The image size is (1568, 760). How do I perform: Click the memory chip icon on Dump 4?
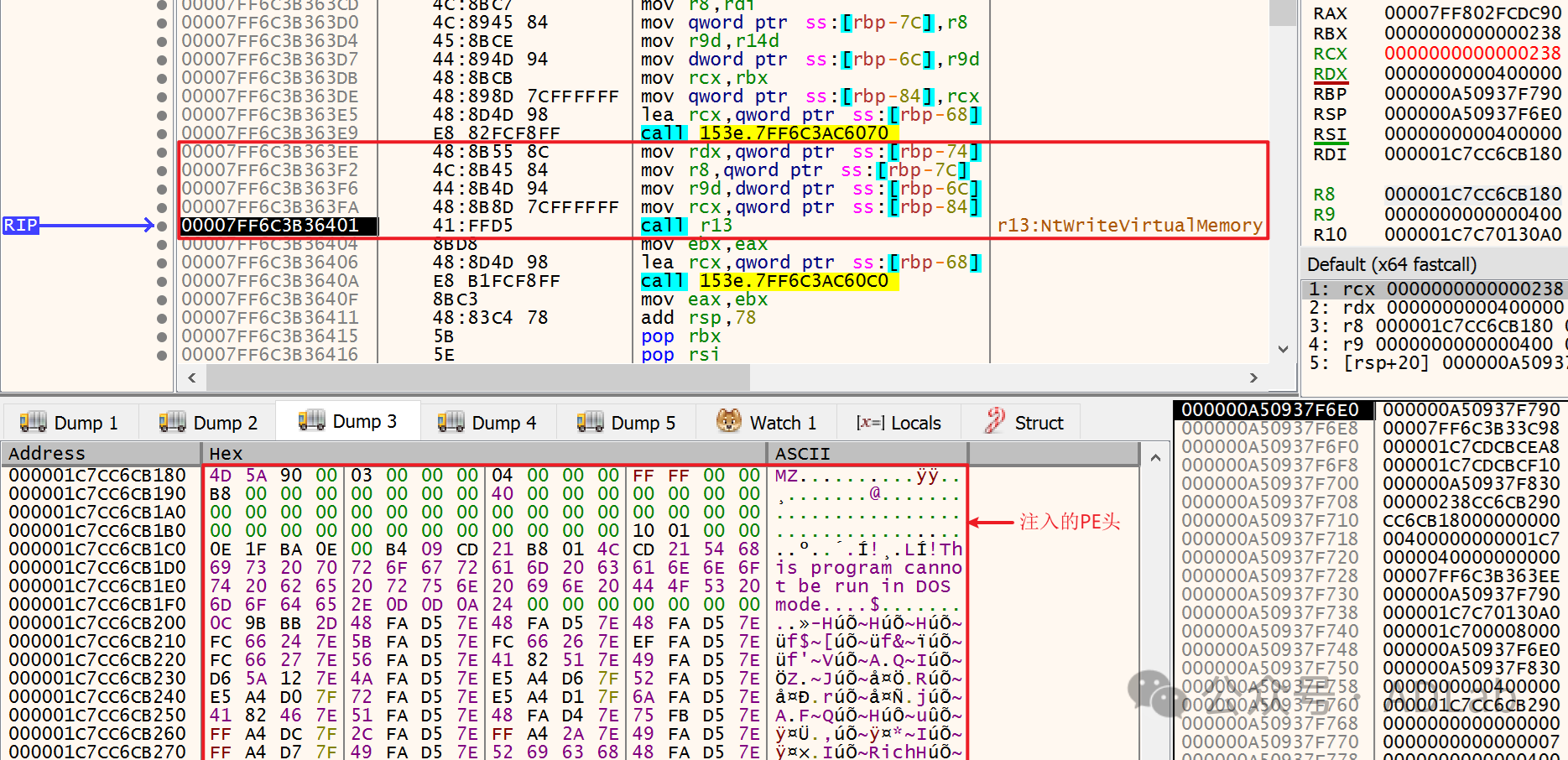point(451,421)
